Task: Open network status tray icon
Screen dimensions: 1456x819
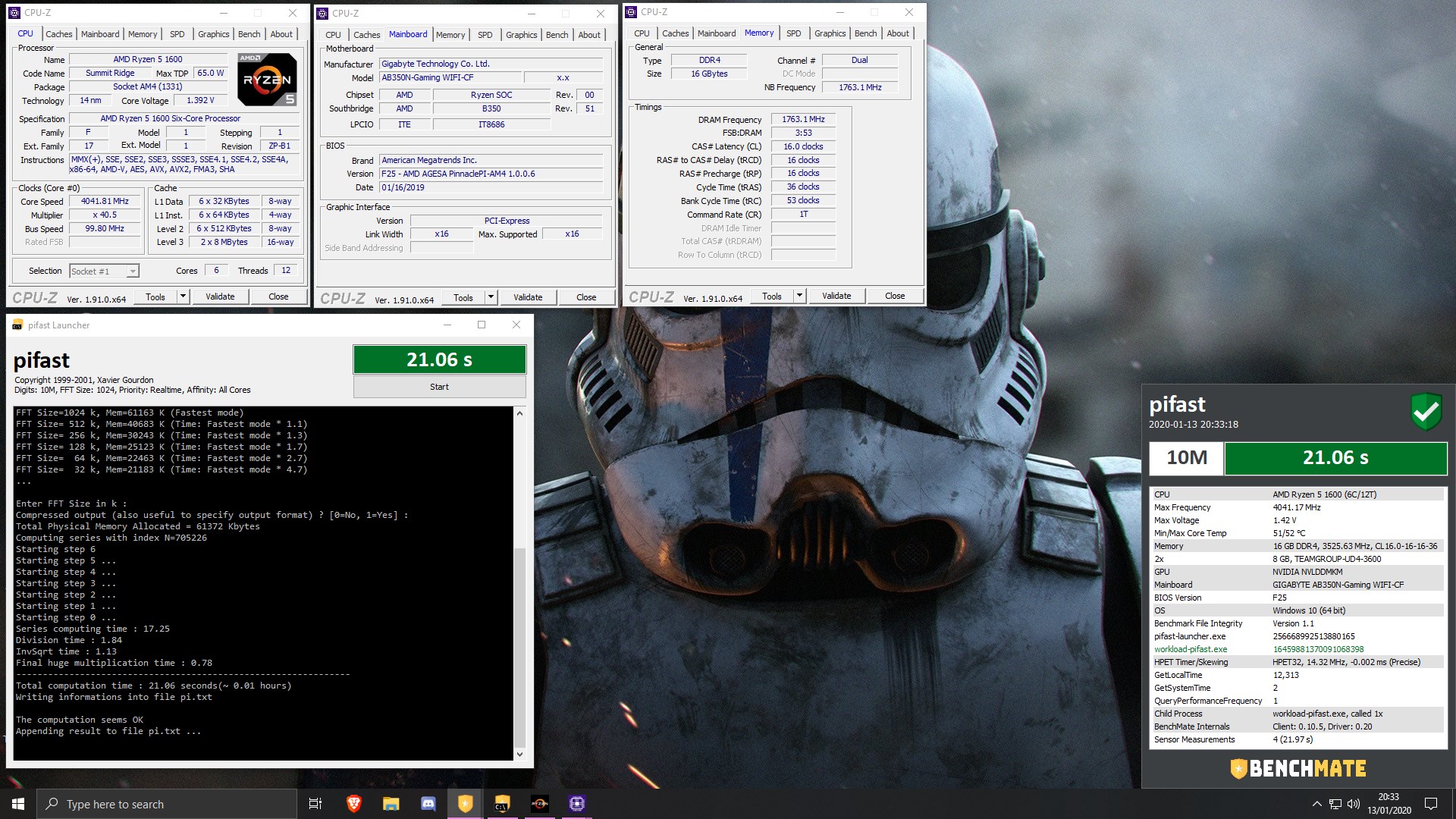Action: click(1335, 804)
